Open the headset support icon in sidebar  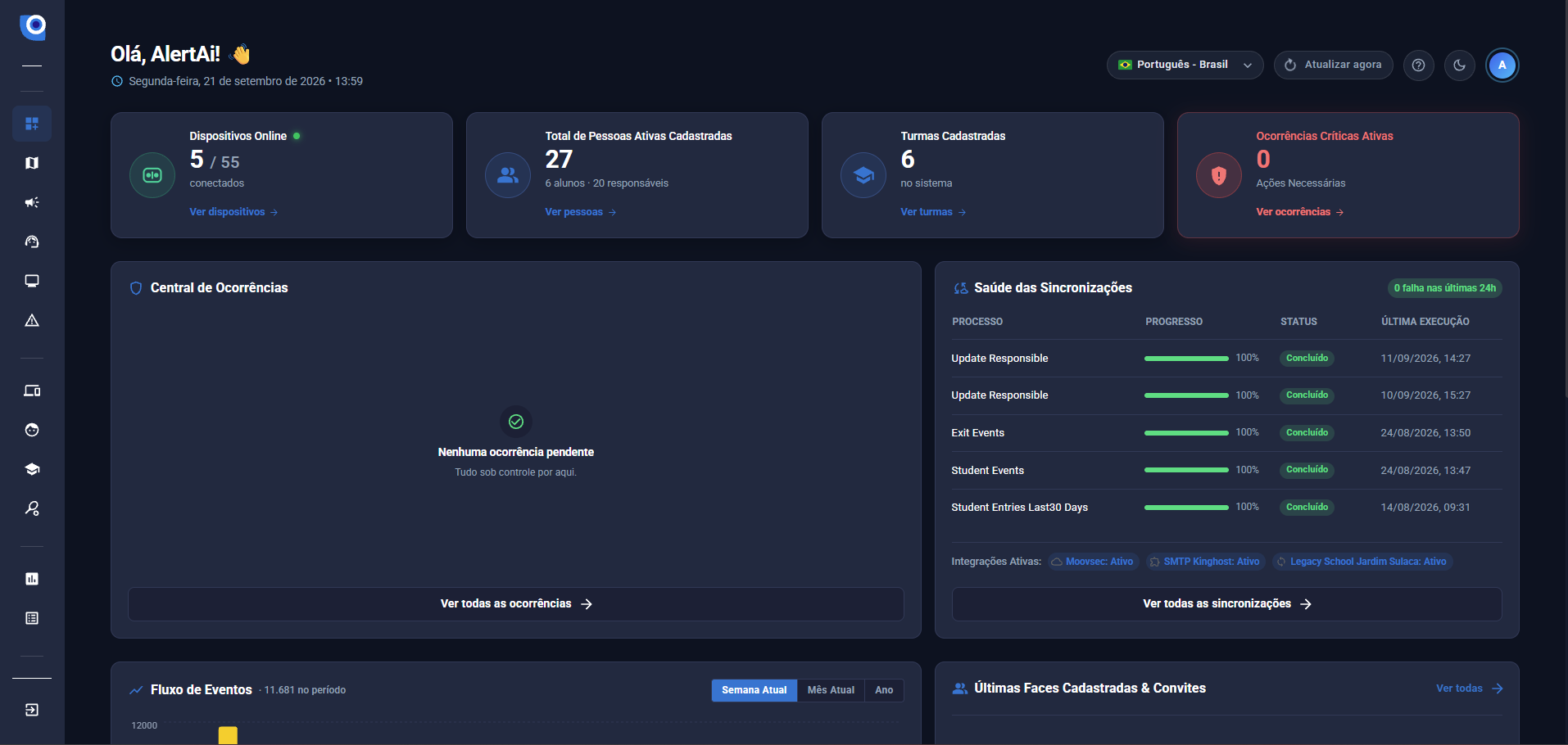(x=32, y=242)
